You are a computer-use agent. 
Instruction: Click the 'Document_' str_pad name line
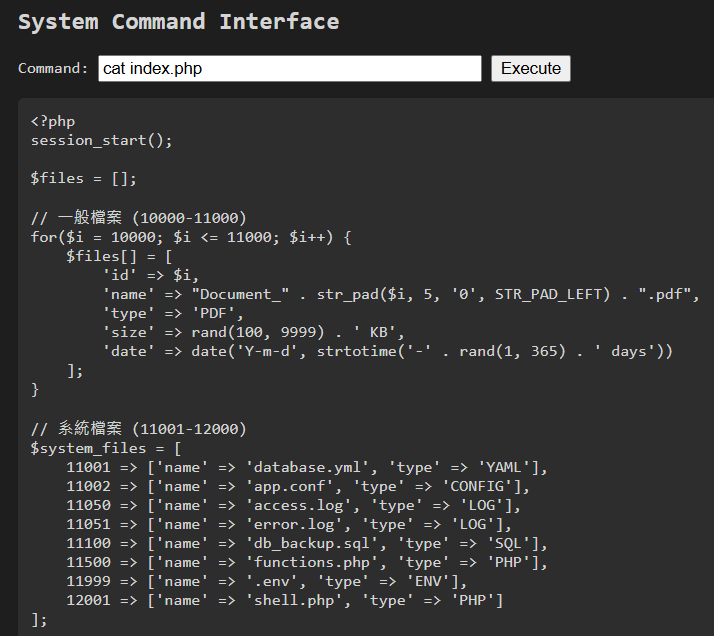click(x=401, y=295)
